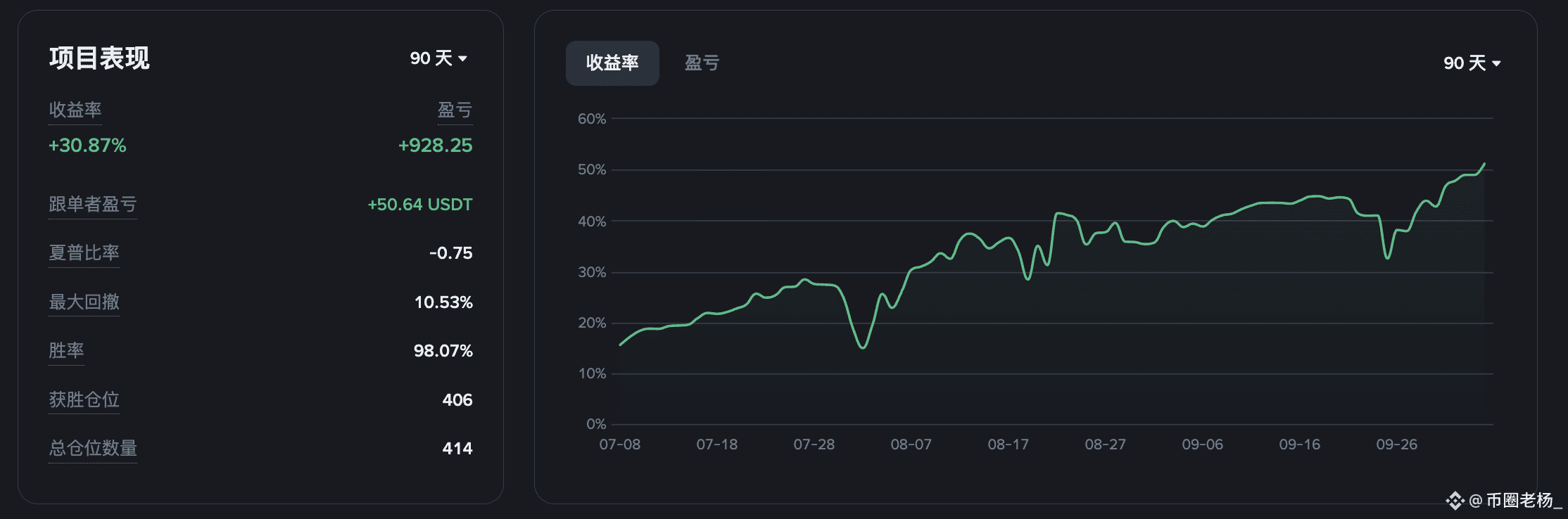The image size is (1568, 519).
Task: Select the 414 total positions value
Action: point(457,449)
